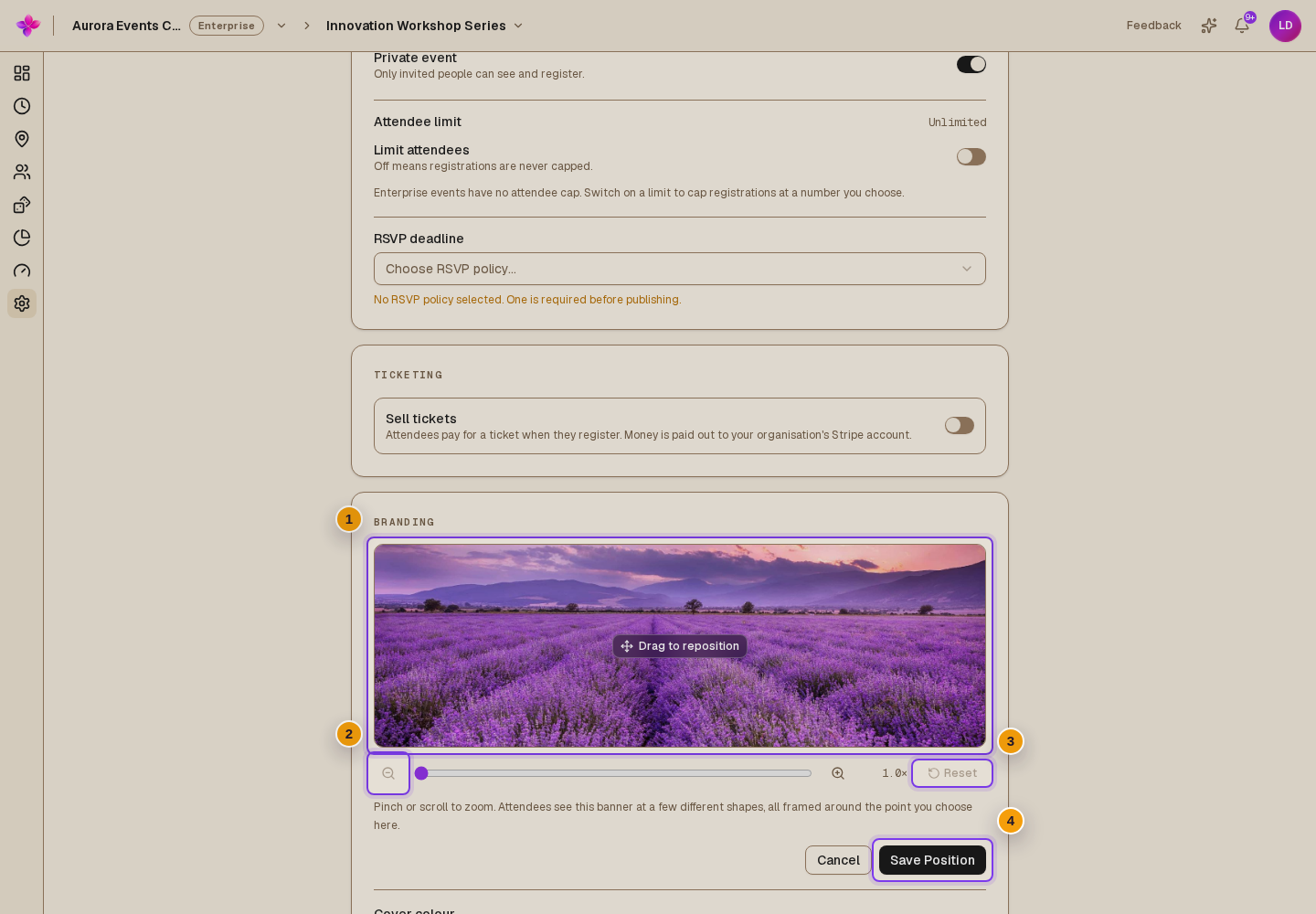Screen dimensions: 1316x914
Task: Expand the Aurora Events organisation switcher chevron
Action: 281,26
